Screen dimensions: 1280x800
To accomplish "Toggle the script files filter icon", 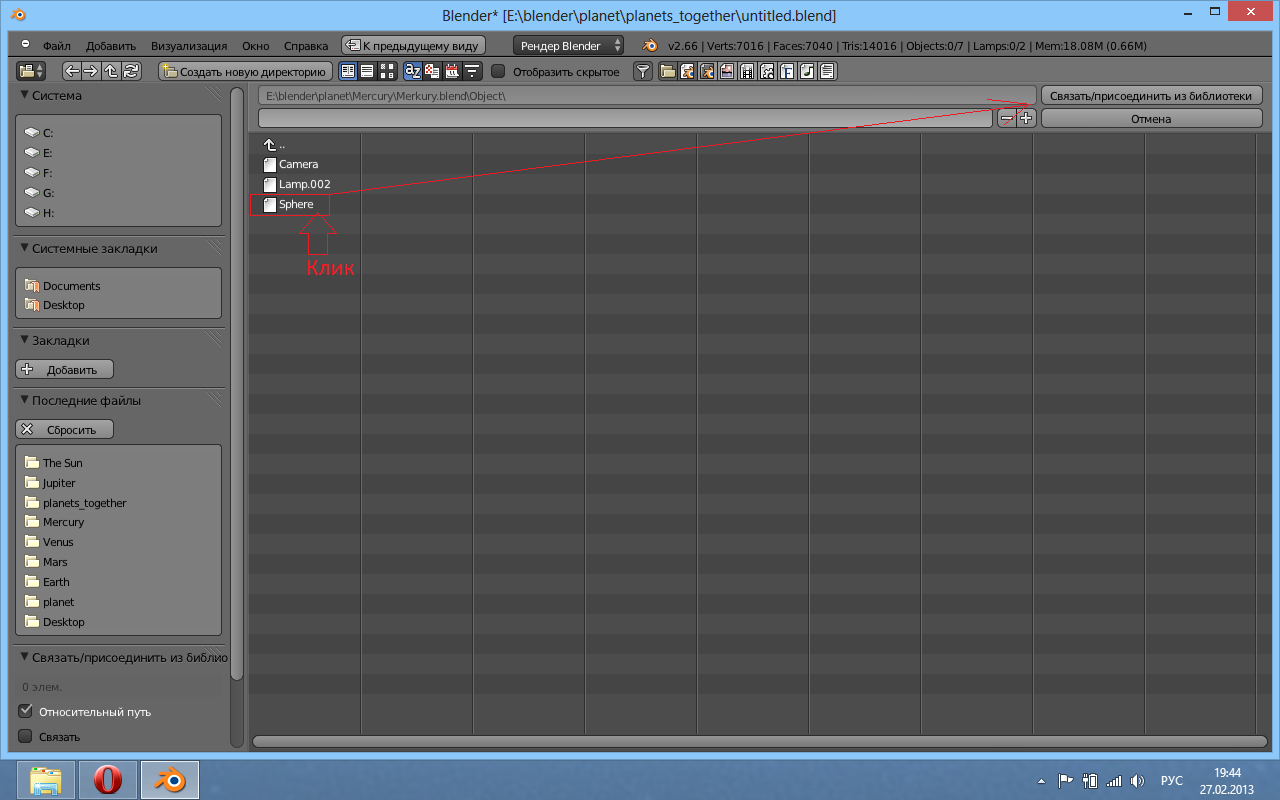I will pyautogui.click(x=767, y=71).
